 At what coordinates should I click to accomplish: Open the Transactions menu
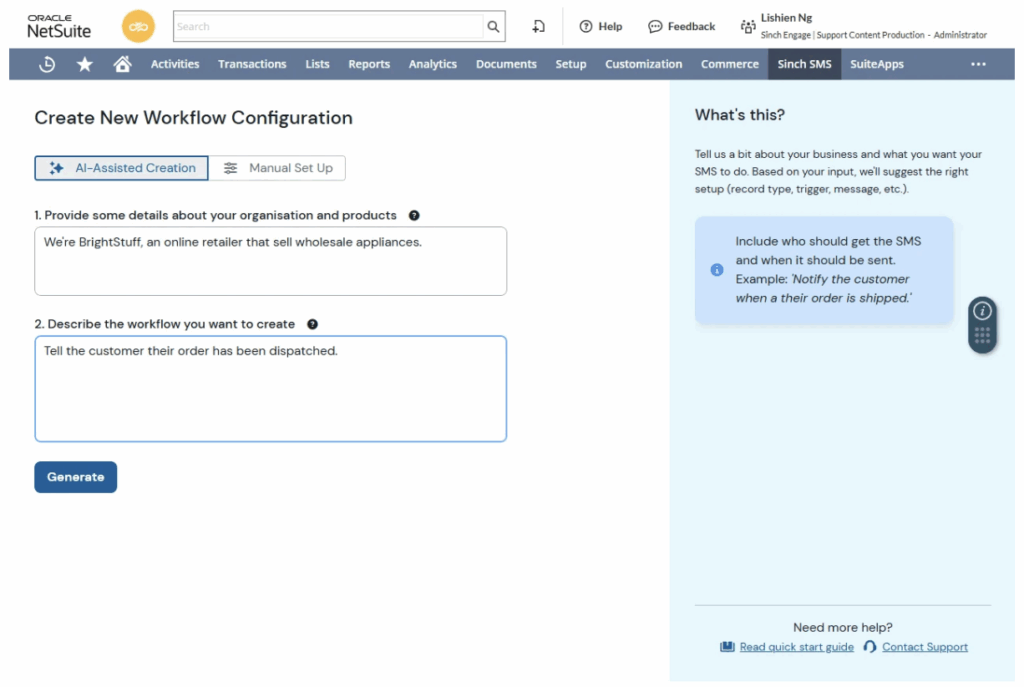pos(252,64)
